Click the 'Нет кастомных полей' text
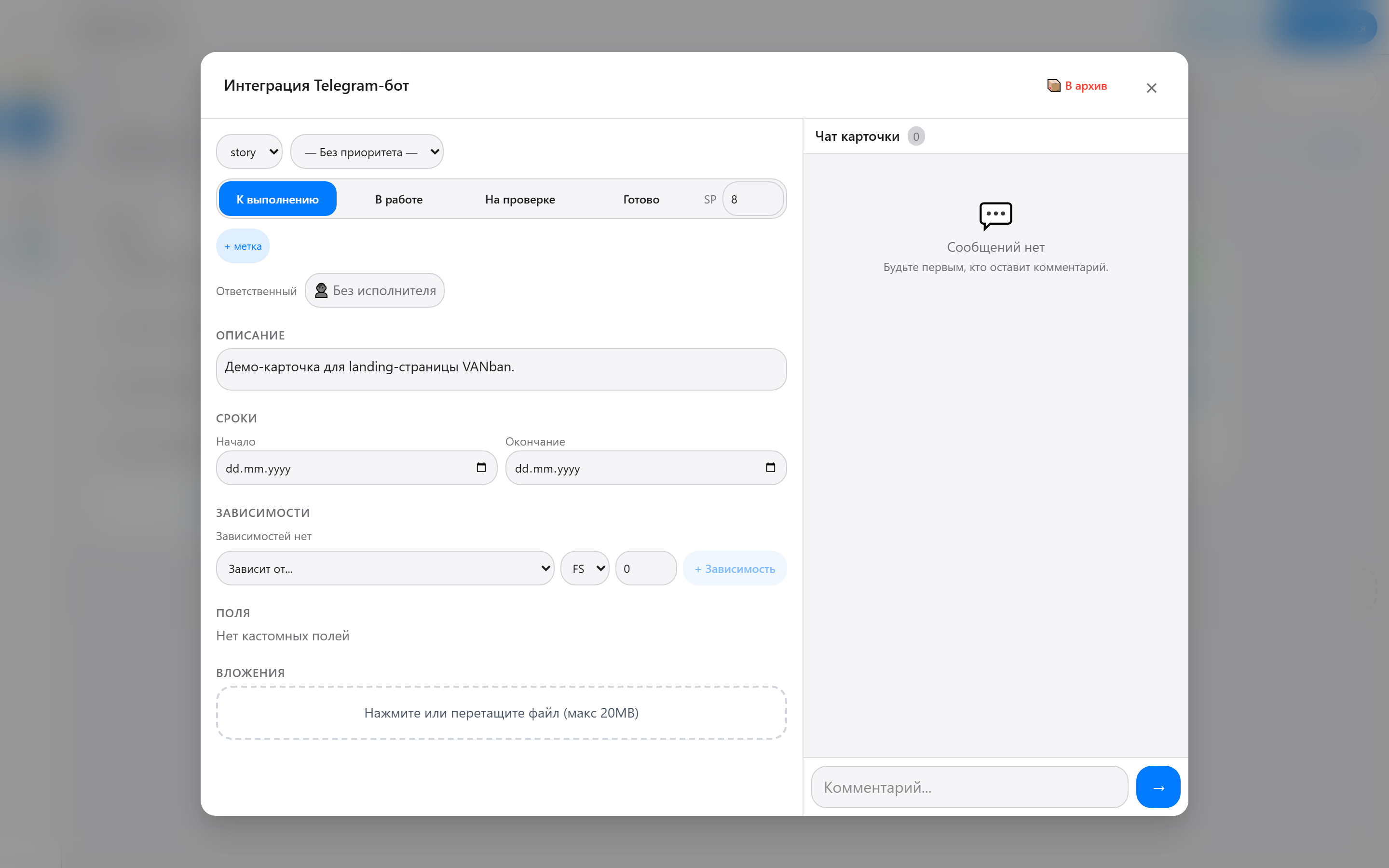The height and width of the screenshot is (868, 1389). point(283,636)
